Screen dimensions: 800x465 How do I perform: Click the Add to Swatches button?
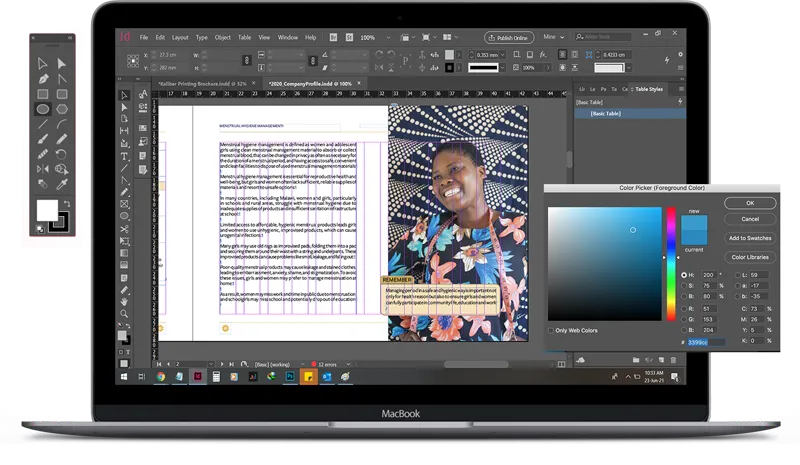pos(749,238)
